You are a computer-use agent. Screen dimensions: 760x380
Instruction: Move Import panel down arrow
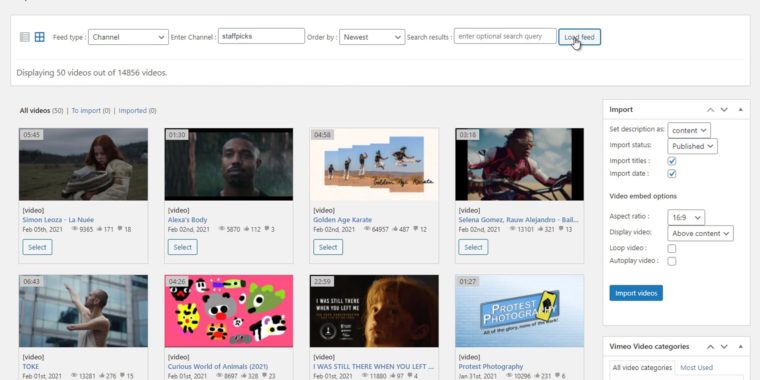(x=724, y=110)
